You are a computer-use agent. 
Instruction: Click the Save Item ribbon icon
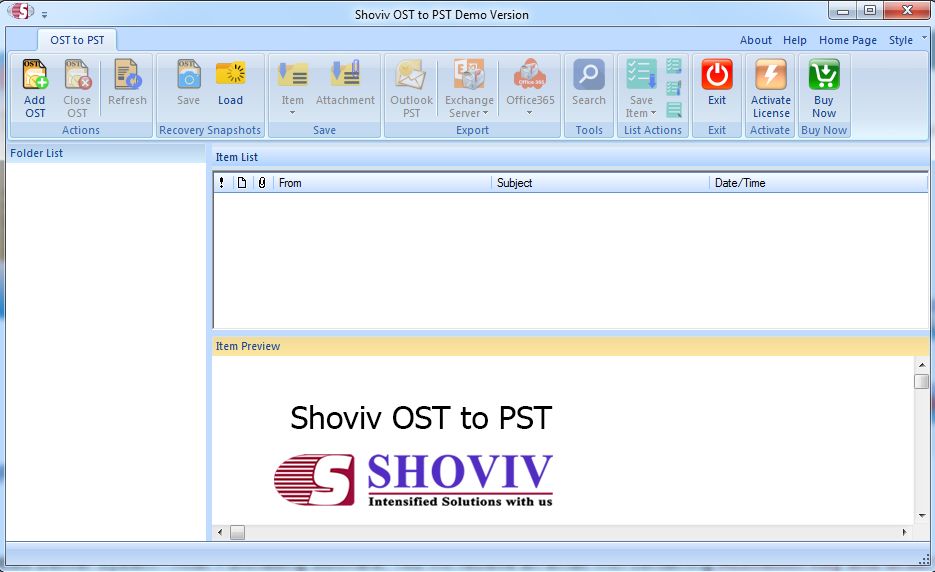tap(293, 74)
